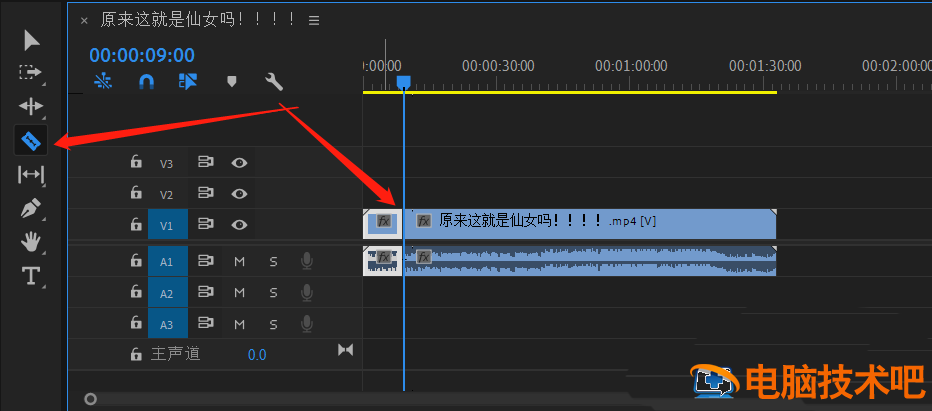Click the 00:00:09:00 playhead timecode
Screen dimensions: 932x411
[x=142, y=55]
